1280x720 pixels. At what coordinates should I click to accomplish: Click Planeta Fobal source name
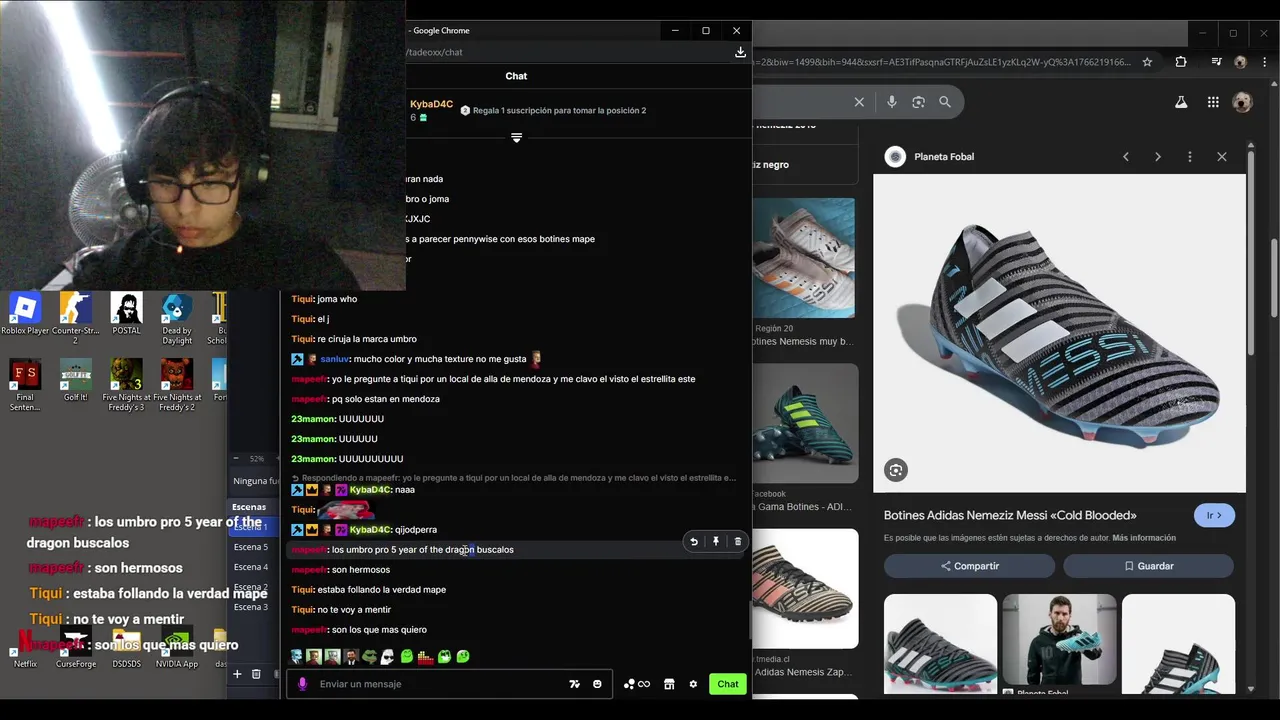point(944,157)
